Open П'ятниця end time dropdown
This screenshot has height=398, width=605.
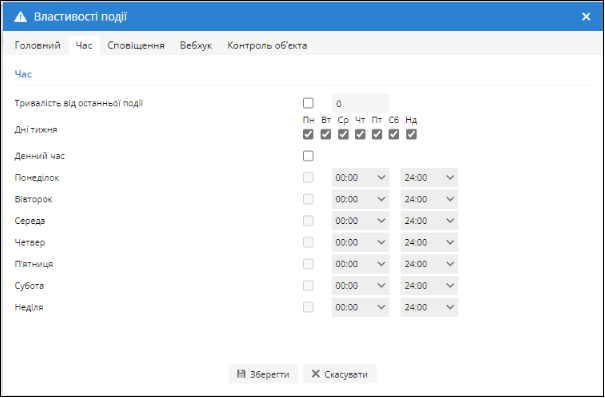point(429,264)
